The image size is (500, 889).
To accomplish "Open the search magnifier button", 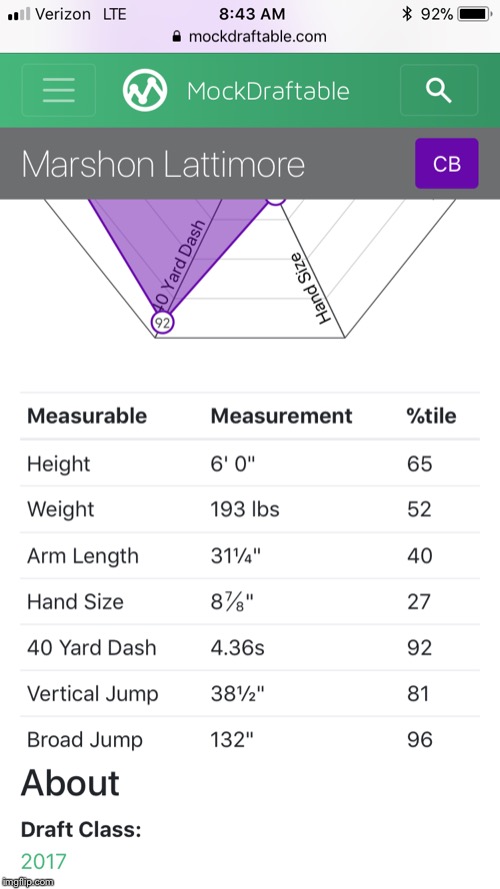I will 439,90.
